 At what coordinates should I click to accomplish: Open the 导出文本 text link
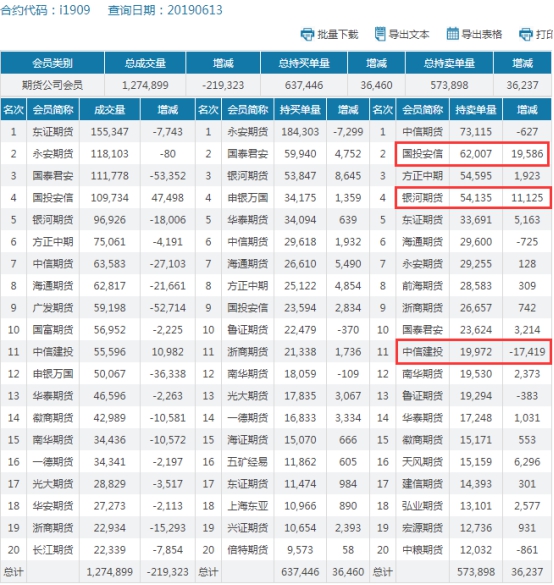[409, 35]
